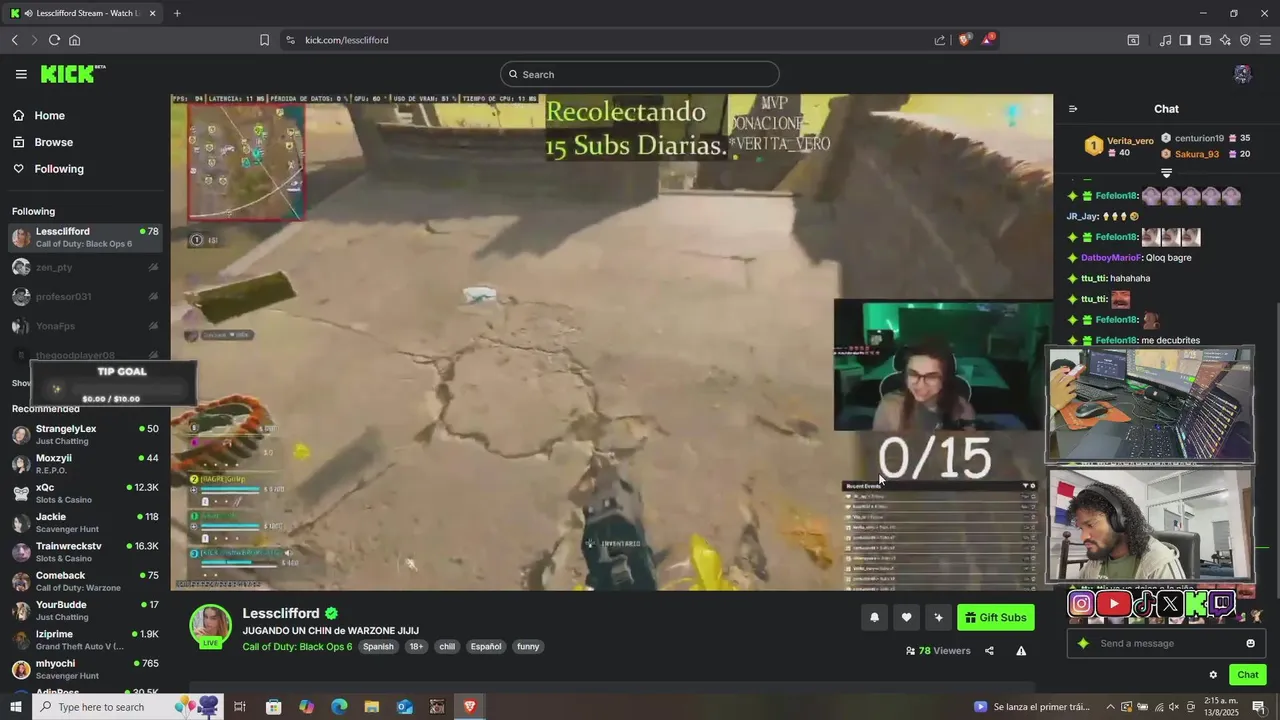The image size is (1280, 720).
Task: Go to browser home page icon
Action: 75,40
